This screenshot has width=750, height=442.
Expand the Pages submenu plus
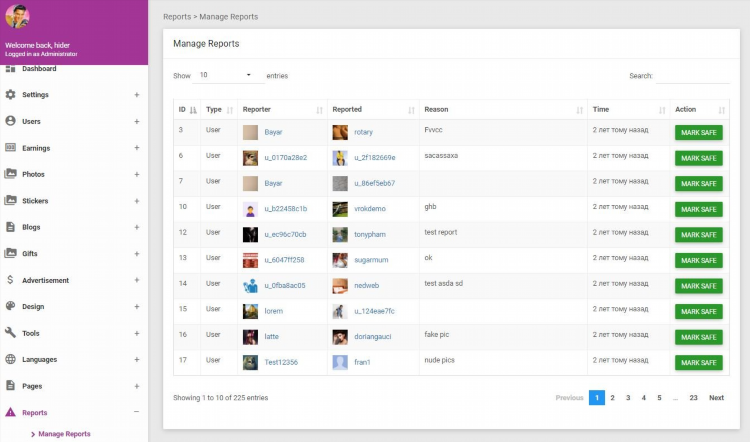point(137,386)
